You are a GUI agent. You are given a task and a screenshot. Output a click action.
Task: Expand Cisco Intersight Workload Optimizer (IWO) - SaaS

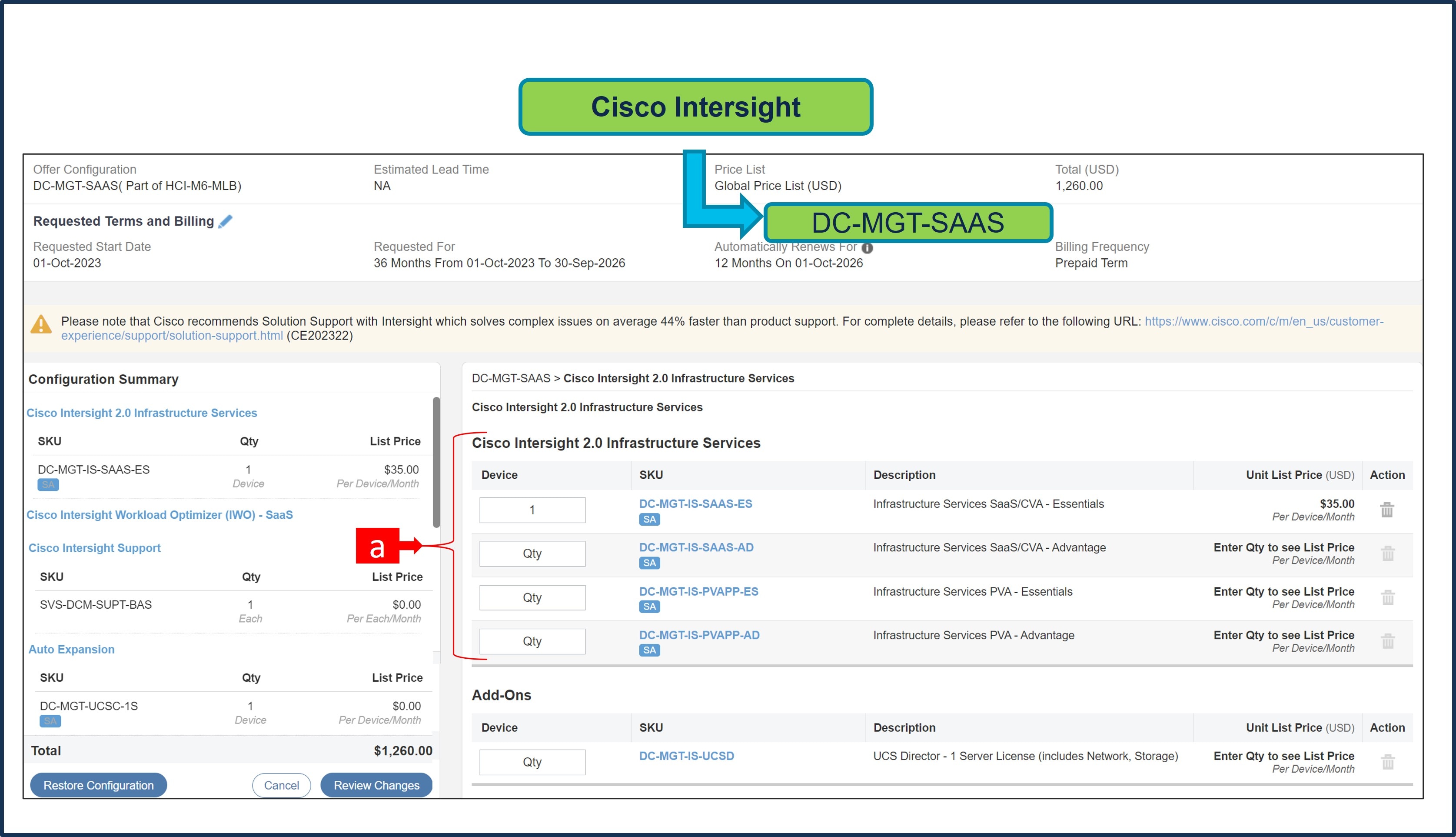(x=160, y=514)
